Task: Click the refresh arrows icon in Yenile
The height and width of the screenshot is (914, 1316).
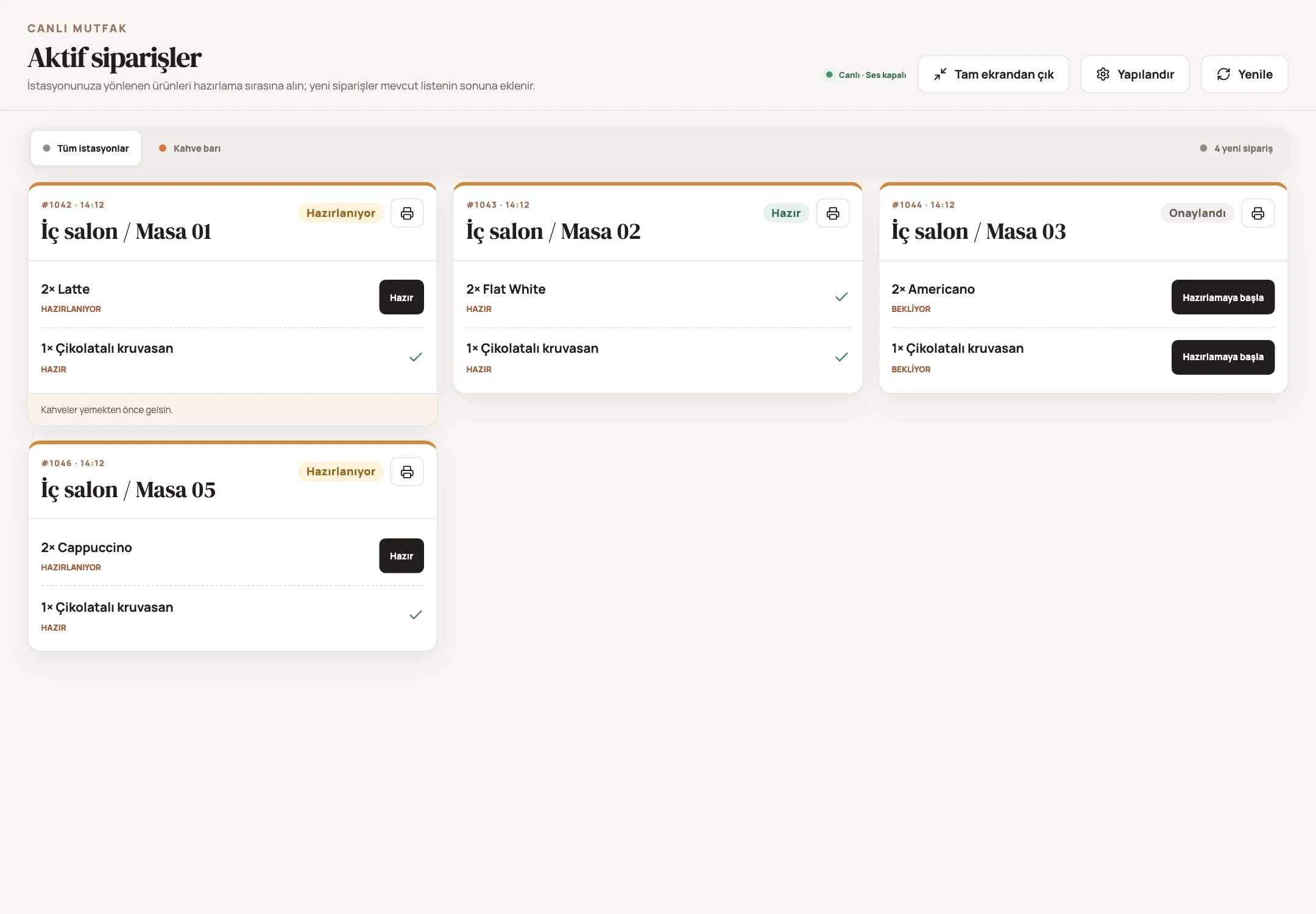Action: click(x=1223, y=74)
